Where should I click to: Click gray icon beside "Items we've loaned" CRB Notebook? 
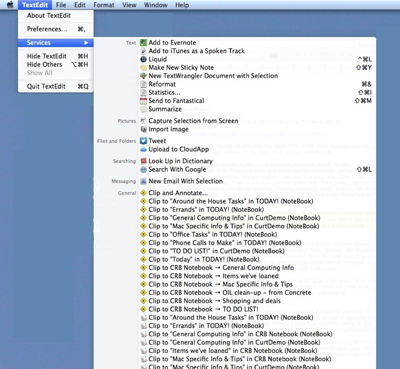point(143,351)
